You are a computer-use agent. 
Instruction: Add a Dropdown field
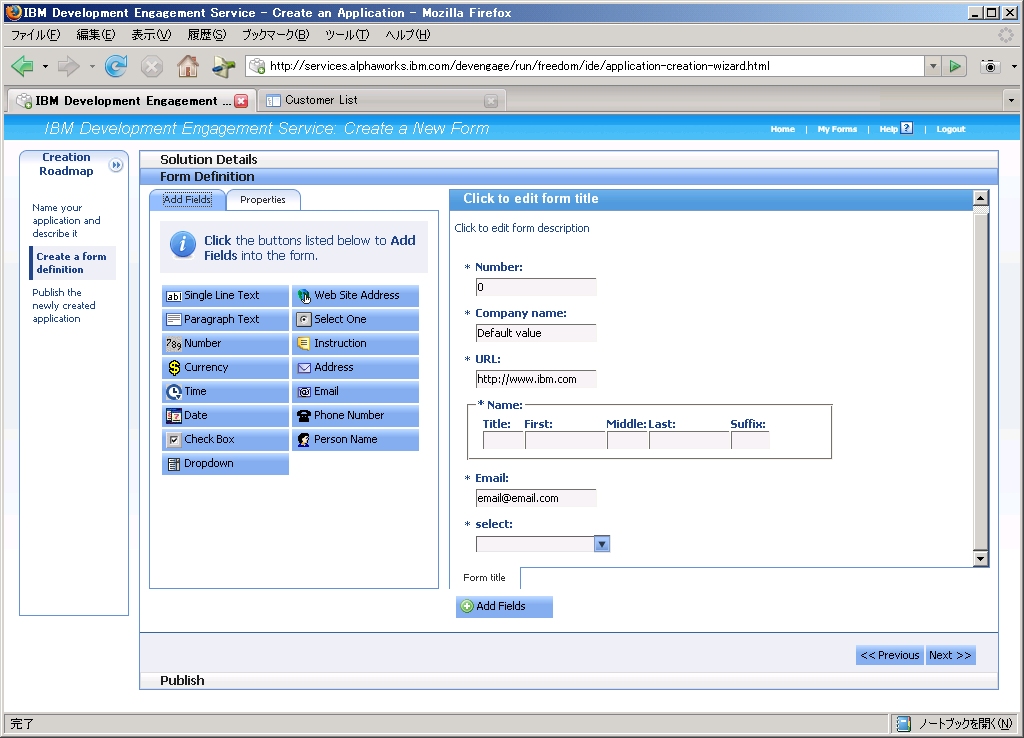(225, 464)
